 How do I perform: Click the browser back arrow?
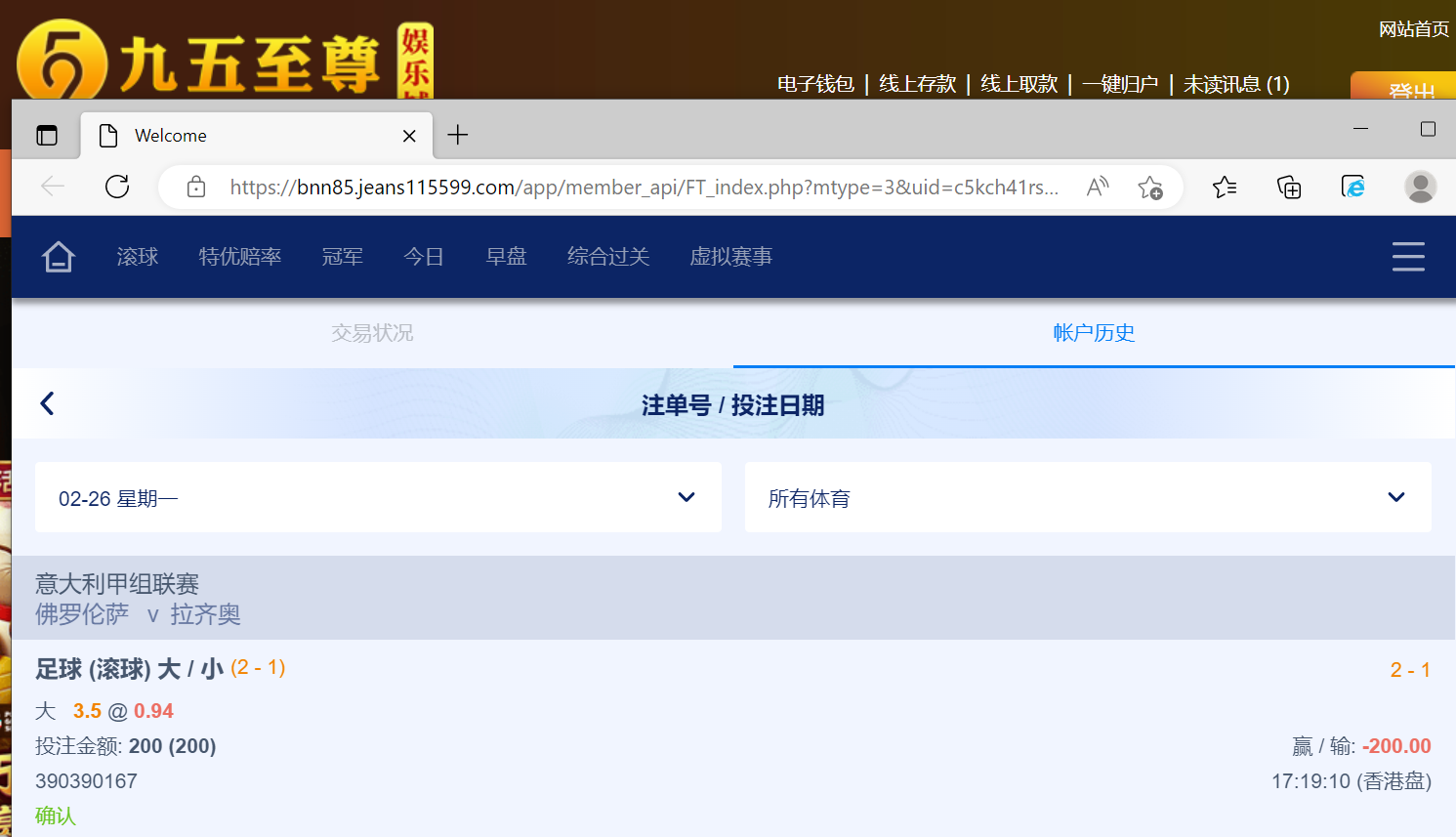point(53,187)
